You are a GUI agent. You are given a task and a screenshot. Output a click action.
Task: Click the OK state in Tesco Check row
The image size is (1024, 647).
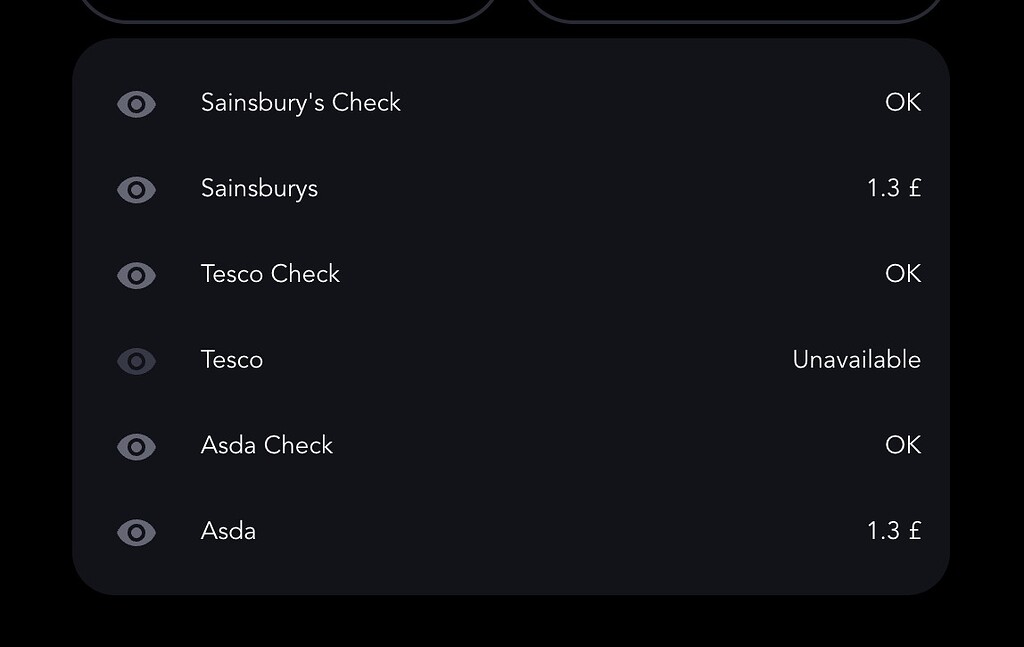click(902, 275)
